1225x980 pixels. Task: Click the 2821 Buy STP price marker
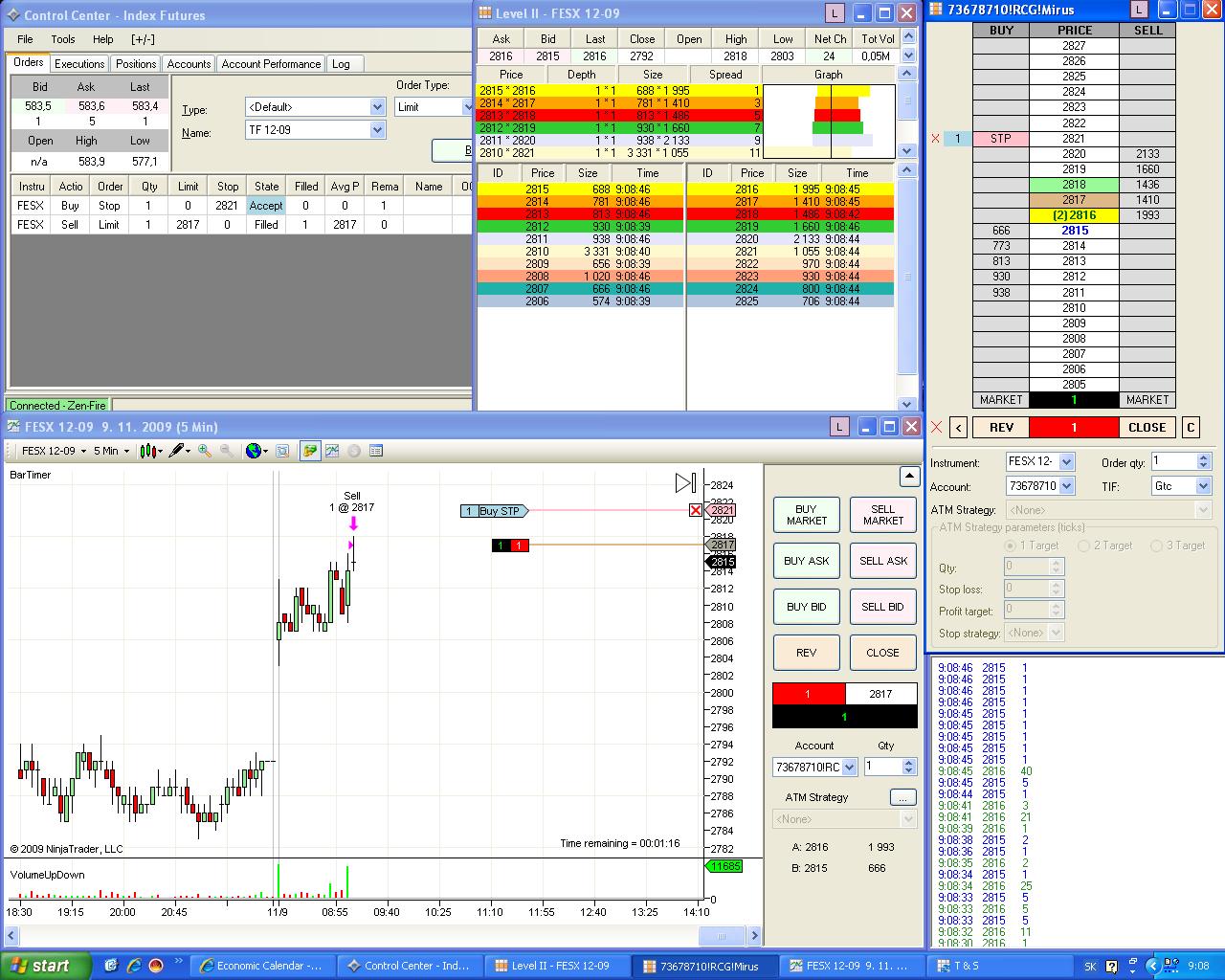point(722,510)
